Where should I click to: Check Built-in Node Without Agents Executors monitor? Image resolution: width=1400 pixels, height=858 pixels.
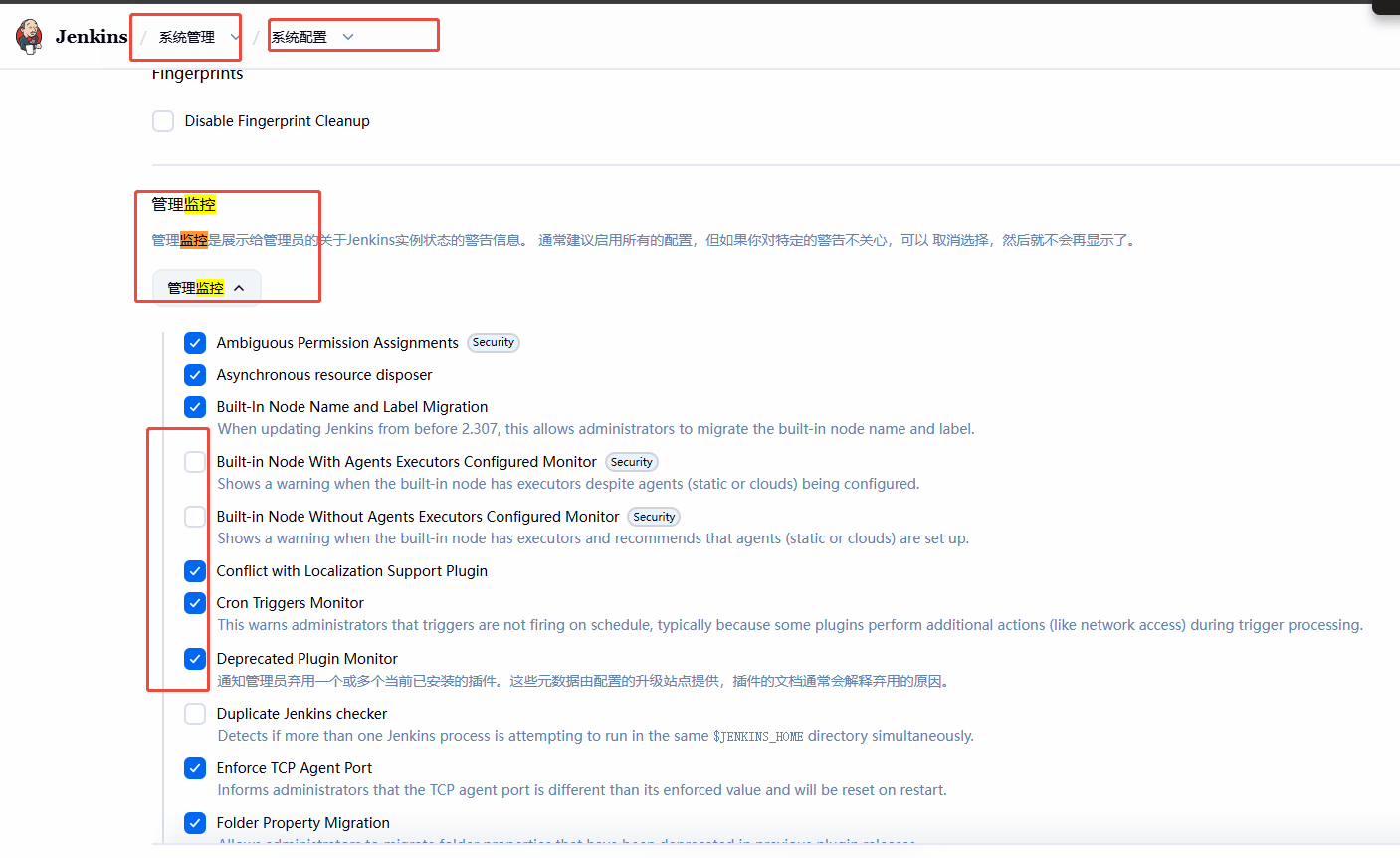point(195,517)
